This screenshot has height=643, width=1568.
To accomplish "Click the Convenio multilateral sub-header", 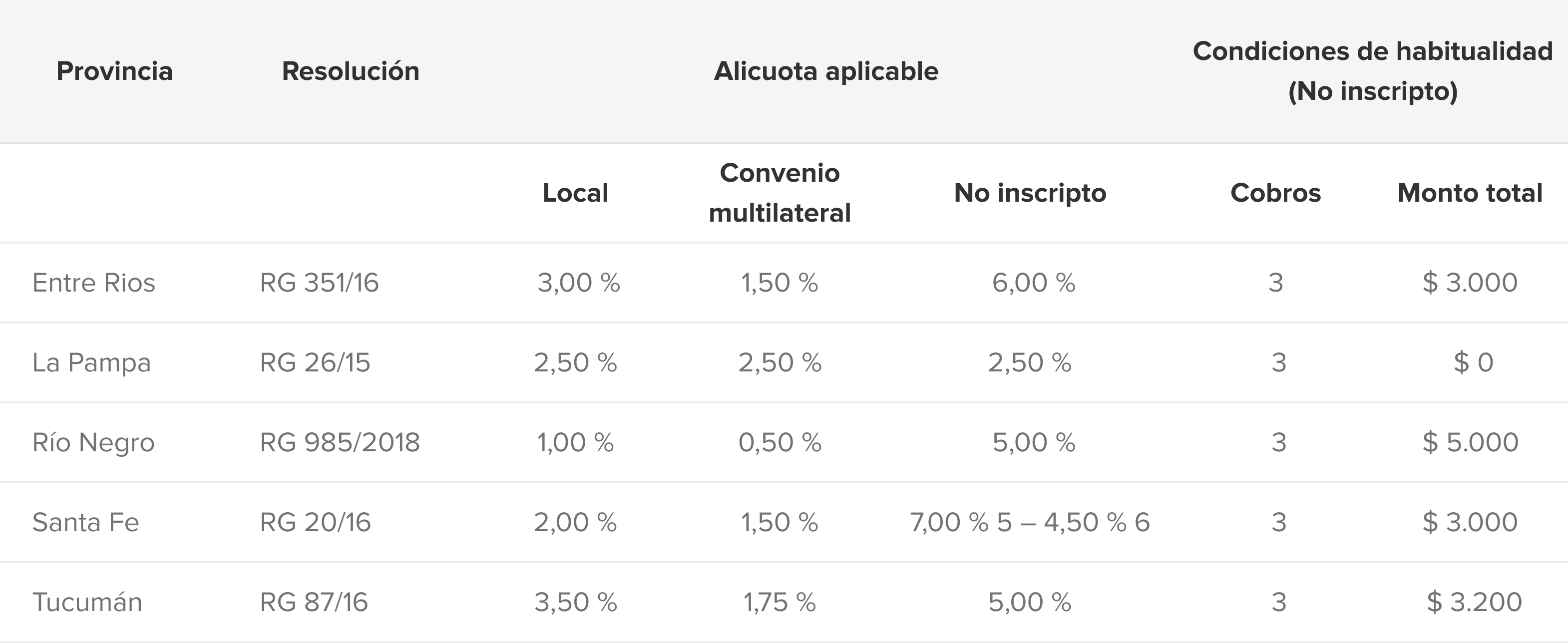I will click(780, 193).
